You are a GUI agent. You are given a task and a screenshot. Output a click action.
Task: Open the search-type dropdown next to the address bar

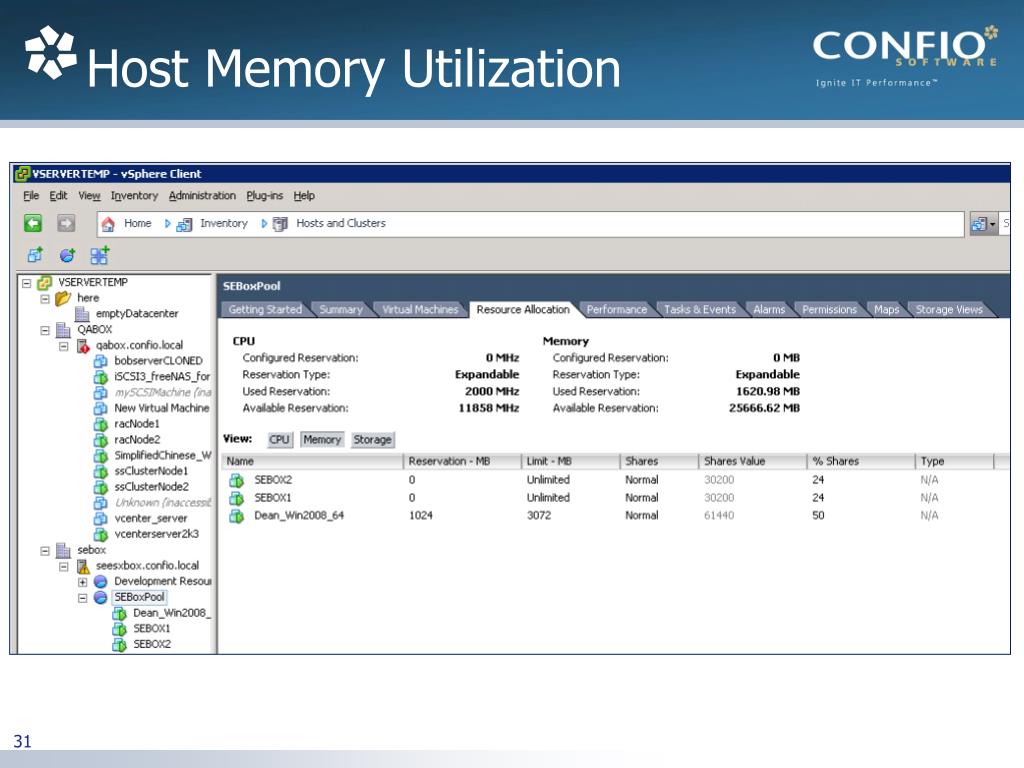pos(984,224)
